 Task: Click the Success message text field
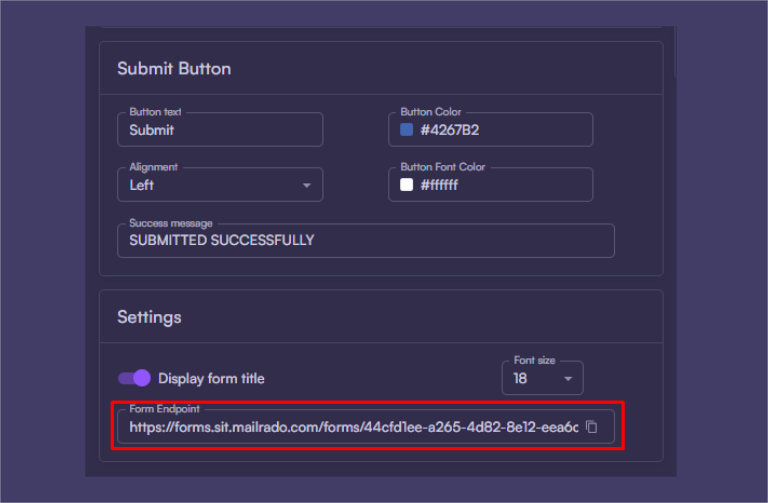(x=365, y=240)
